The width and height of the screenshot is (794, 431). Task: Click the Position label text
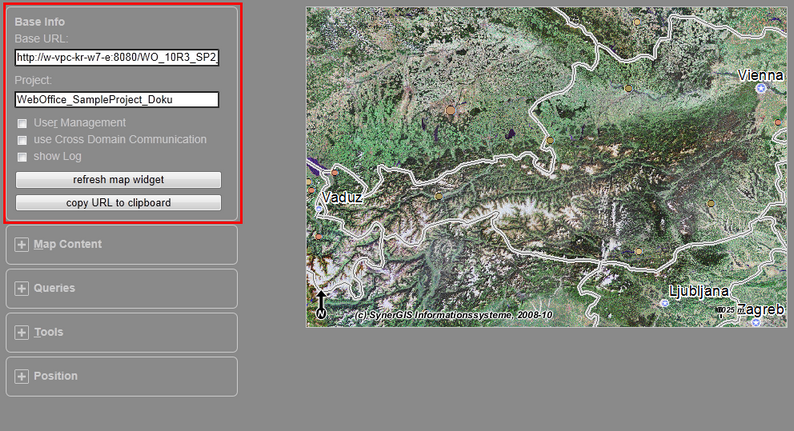(56, 376)
